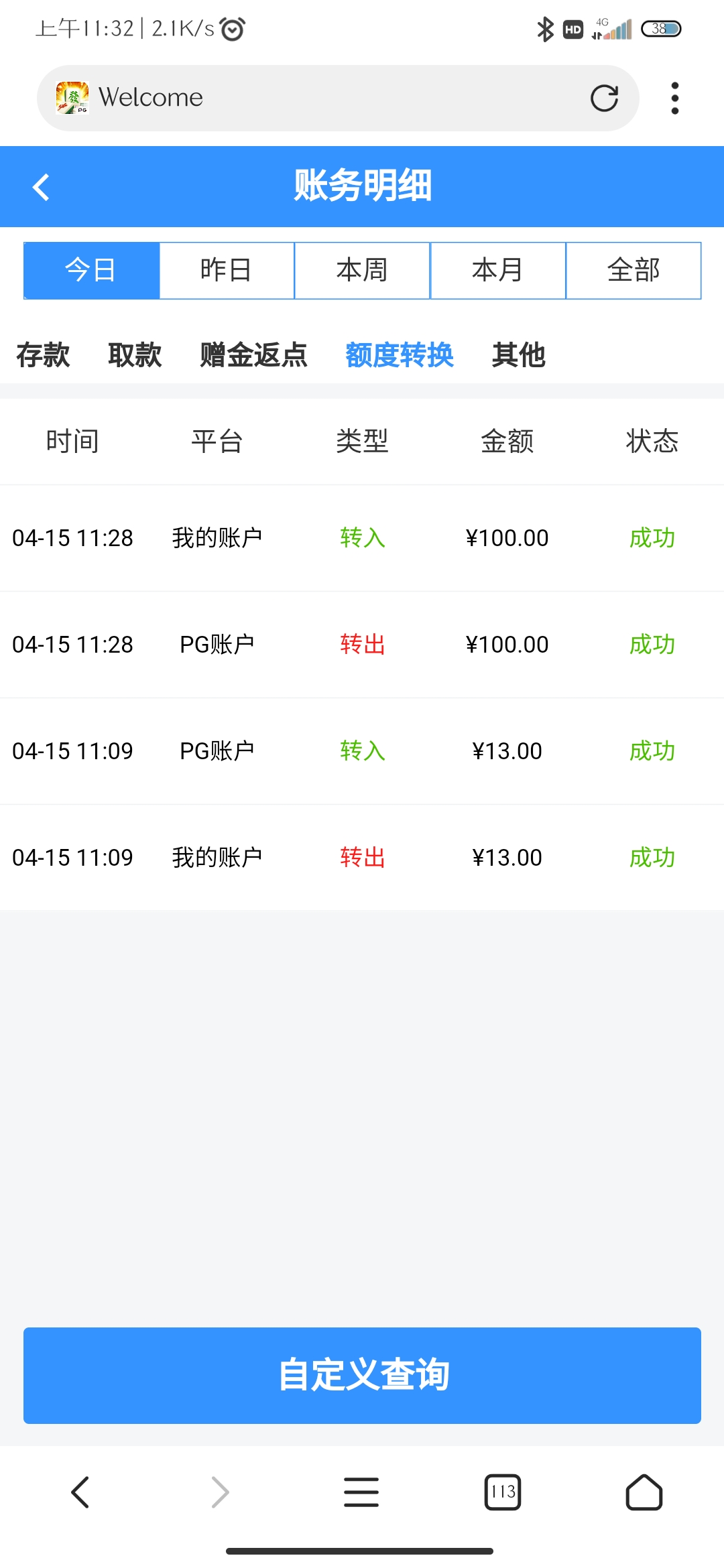This screenshot has width=724, height=1568.
Task: Open the tab switcher showing 113
Action: tap(503, 1492)
